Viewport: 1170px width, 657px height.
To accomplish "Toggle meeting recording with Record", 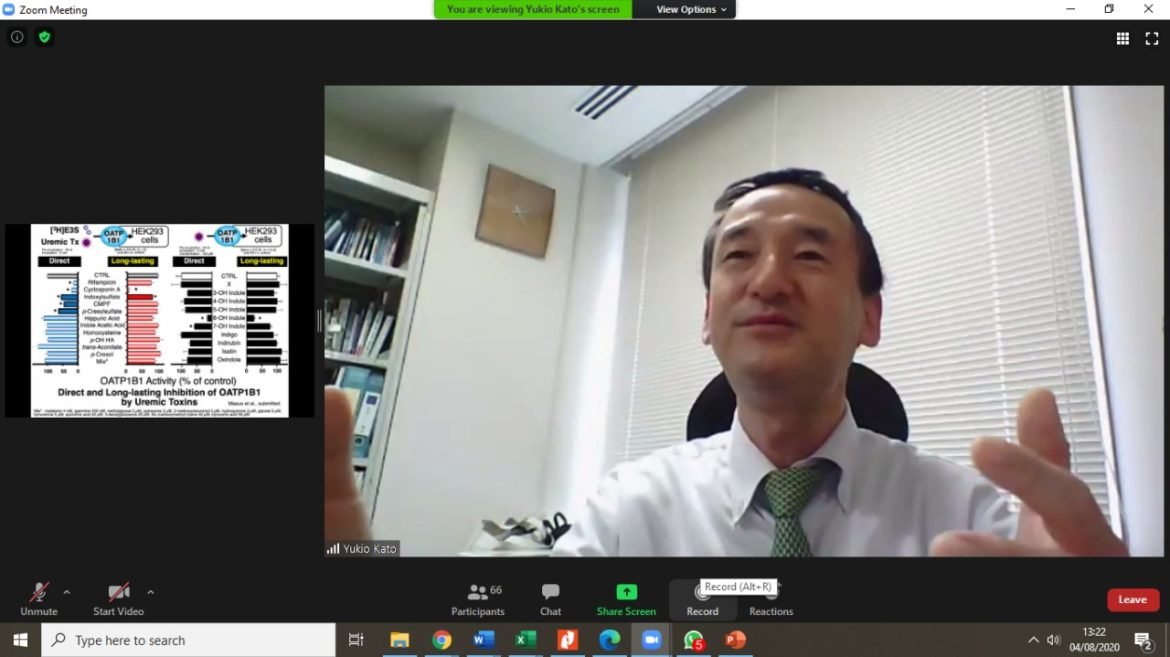I will (702, 599).
